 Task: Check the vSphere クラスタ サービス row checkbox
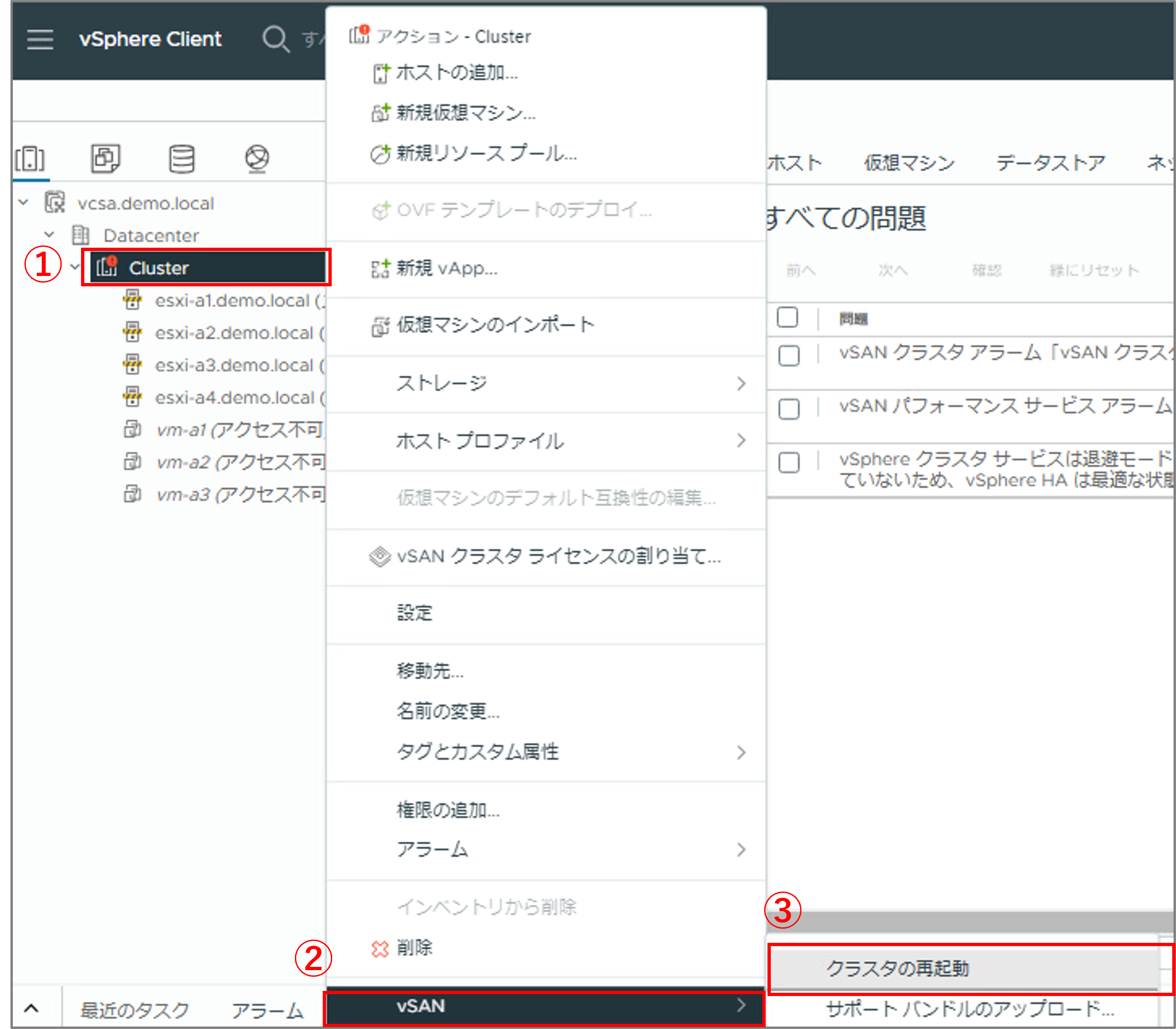click(789, 462)
